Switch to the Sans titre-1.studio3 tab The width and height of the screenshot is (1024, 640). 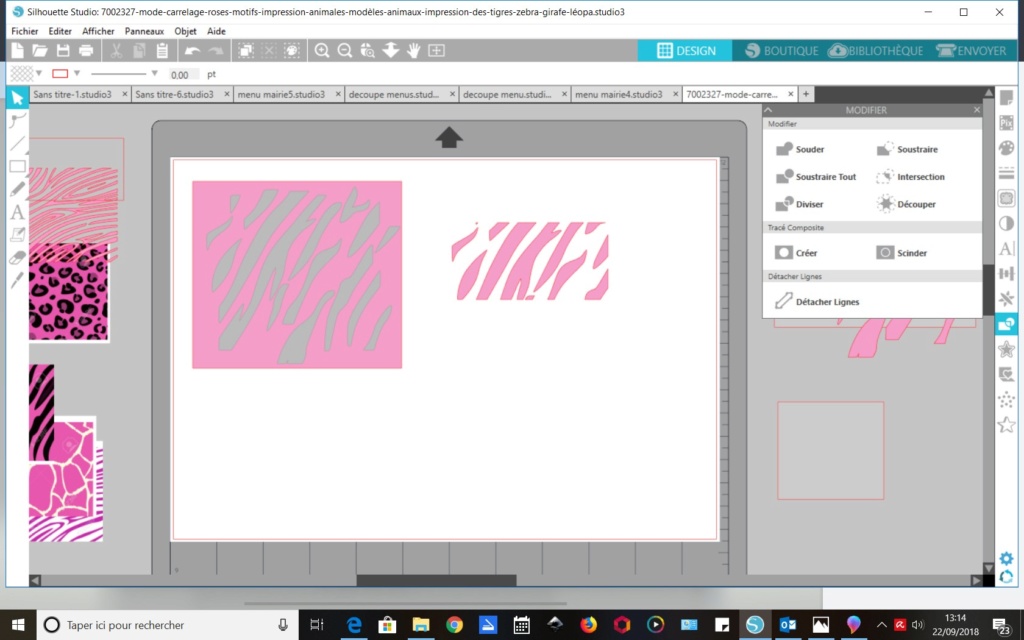pyautogui.click(x=72, y=94)
